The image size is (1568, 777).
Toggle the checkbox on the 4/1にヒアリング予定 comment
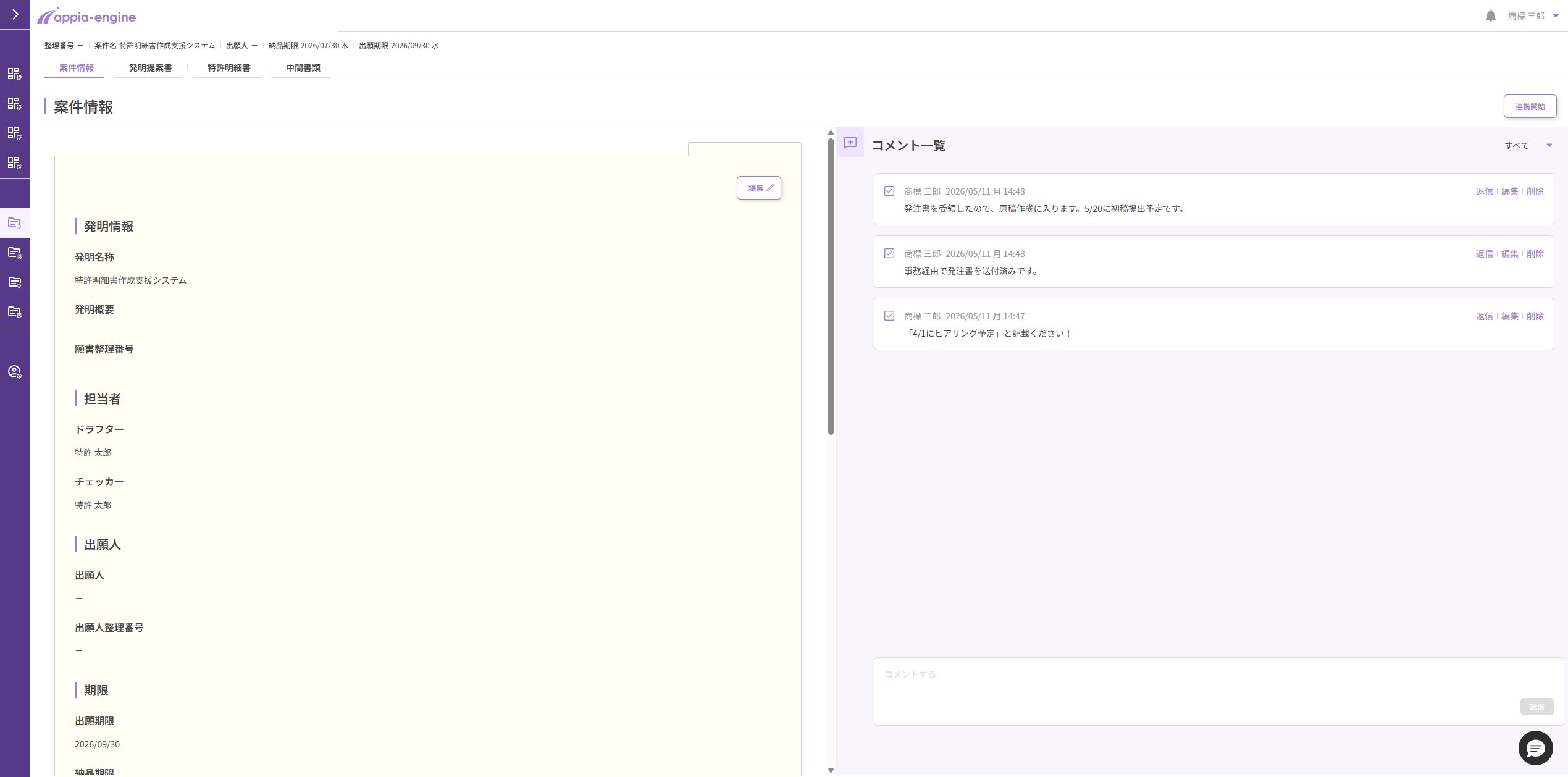pos(889,316)
